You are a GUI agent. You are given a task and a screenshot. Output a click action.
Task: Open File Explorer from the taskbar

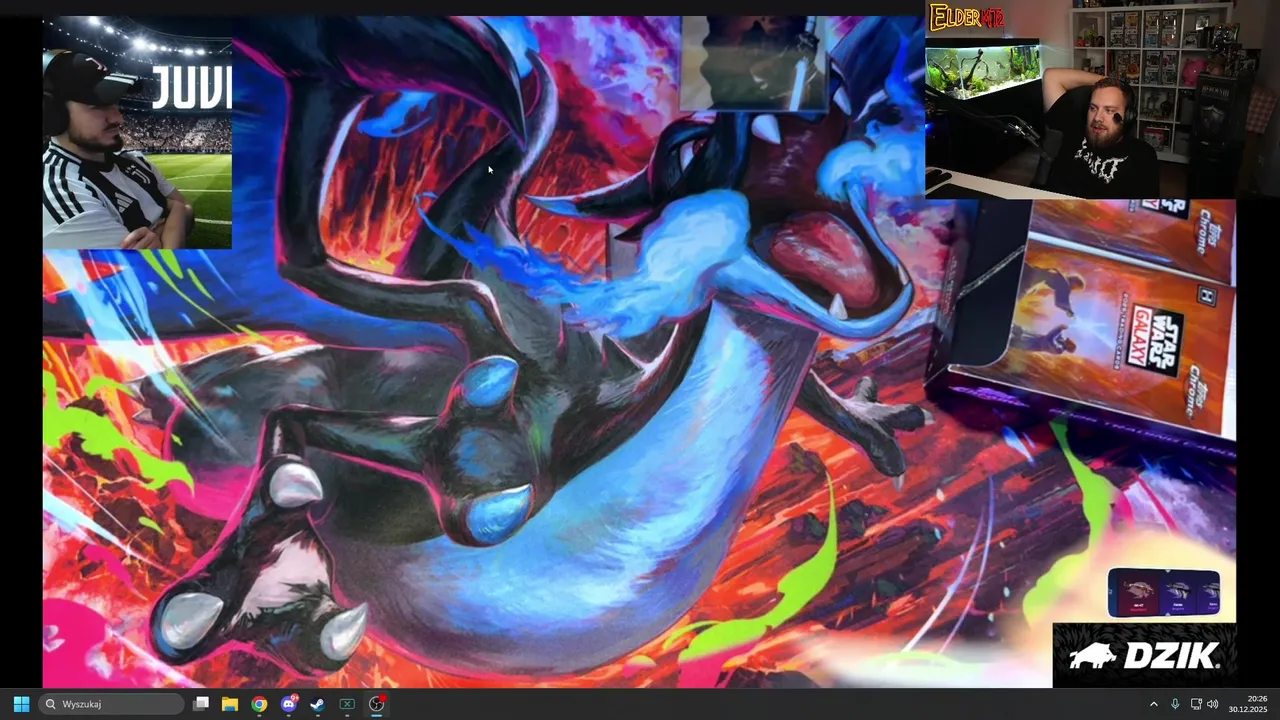coord(230,704)
